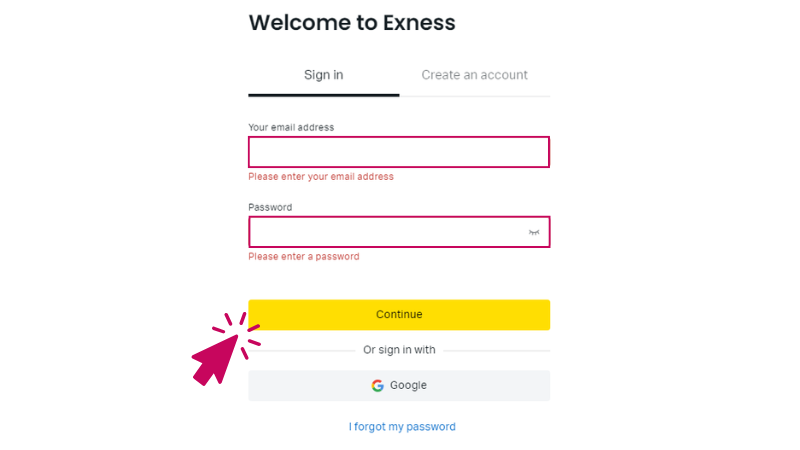Toggle password visibility eye icon
Image resolution: width=800 pixels, height=450 pixels.
(x=534, y=232)
